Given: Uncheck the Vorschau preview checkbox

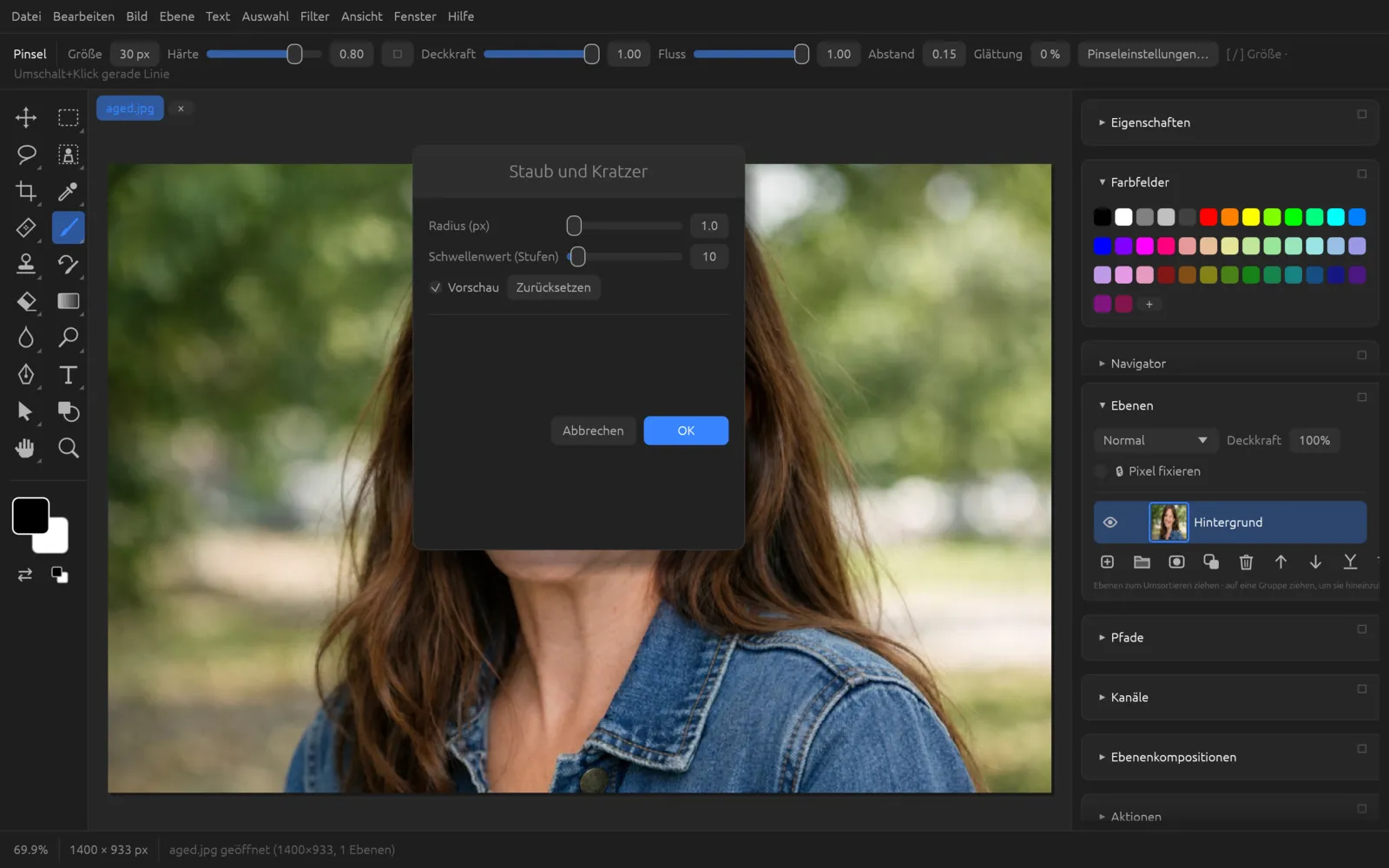Looking at the screenshot, I should click(436, 287).
